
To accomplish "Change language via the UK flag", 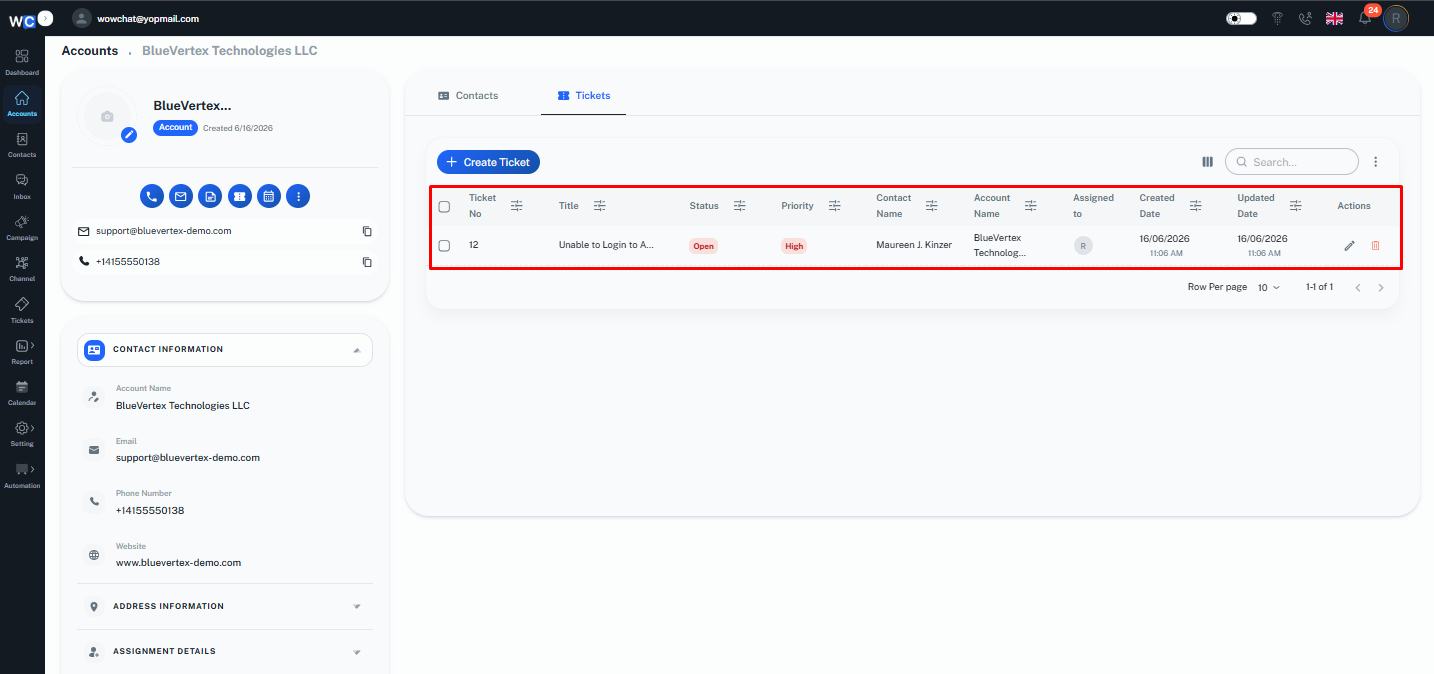I will (x=1334, y=18).
